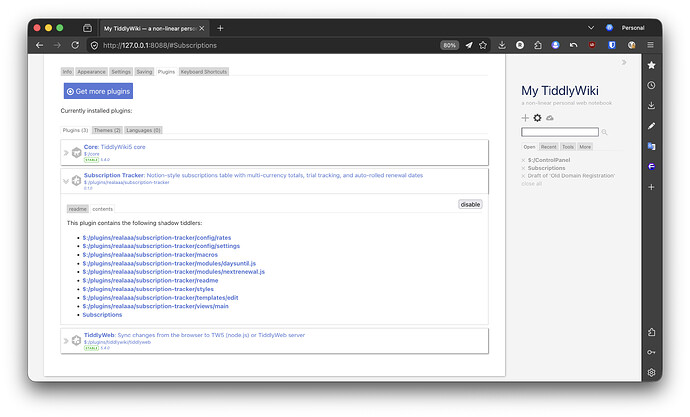Bookmark this page with the star icon
Screen dimensions: 690x417
tap(483, 45)
